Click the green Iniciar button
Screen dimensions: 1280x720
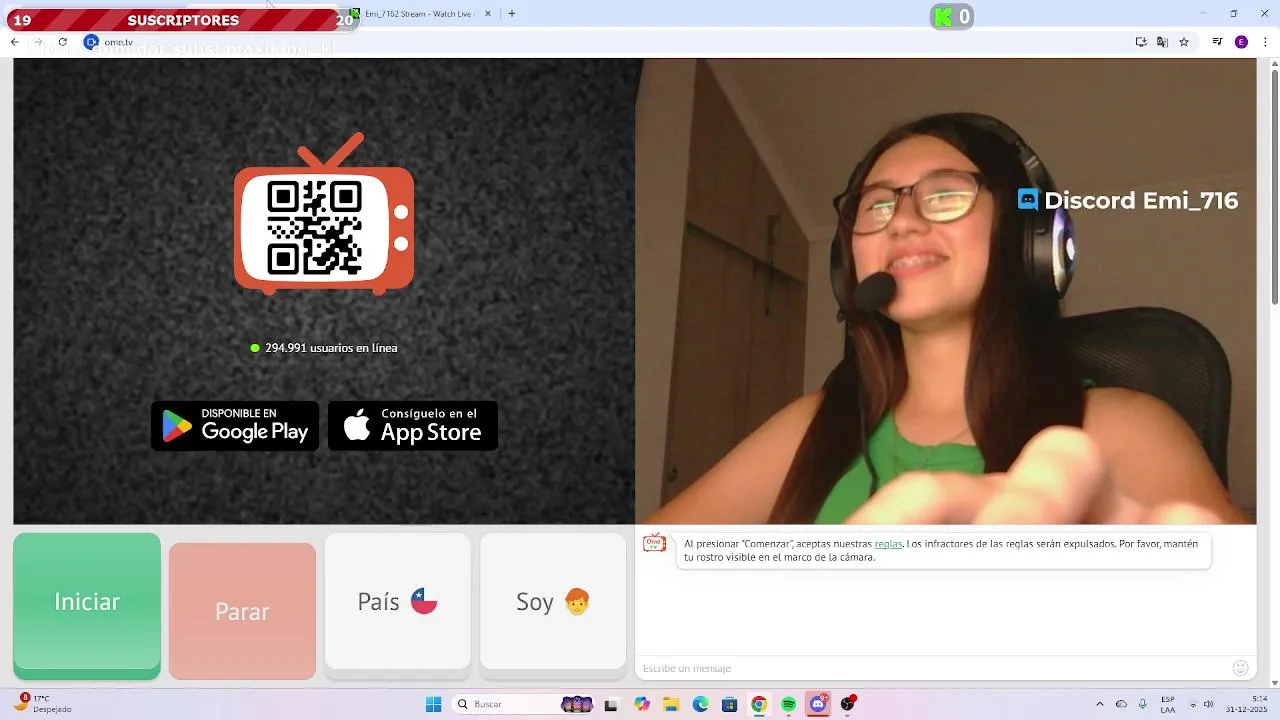coord(87,606)
